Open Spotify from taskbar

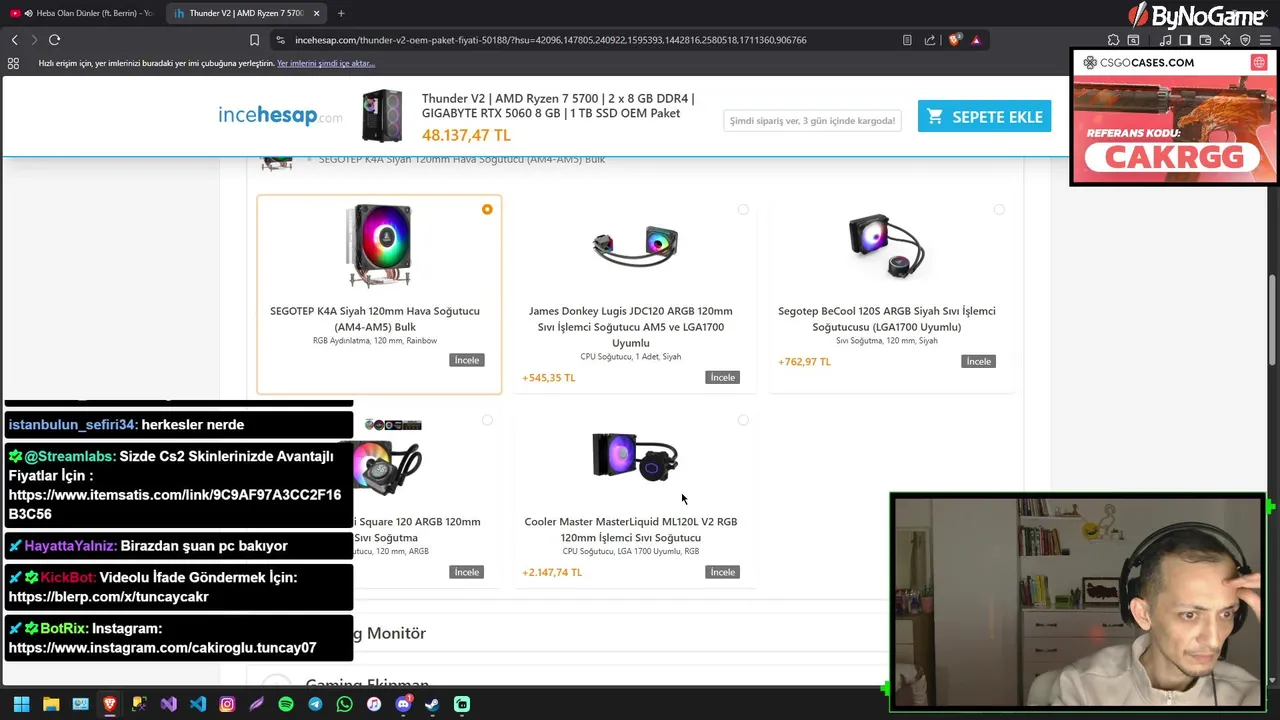click(x=286, y=704)
